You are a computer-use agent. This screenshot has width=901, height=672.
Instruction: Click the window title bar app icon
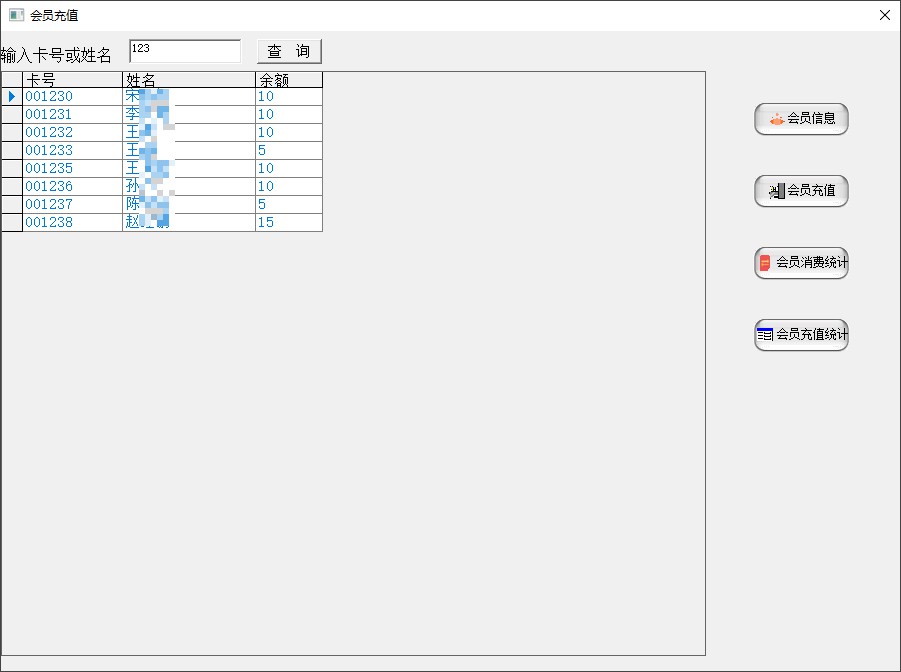[x=16, y=15]
